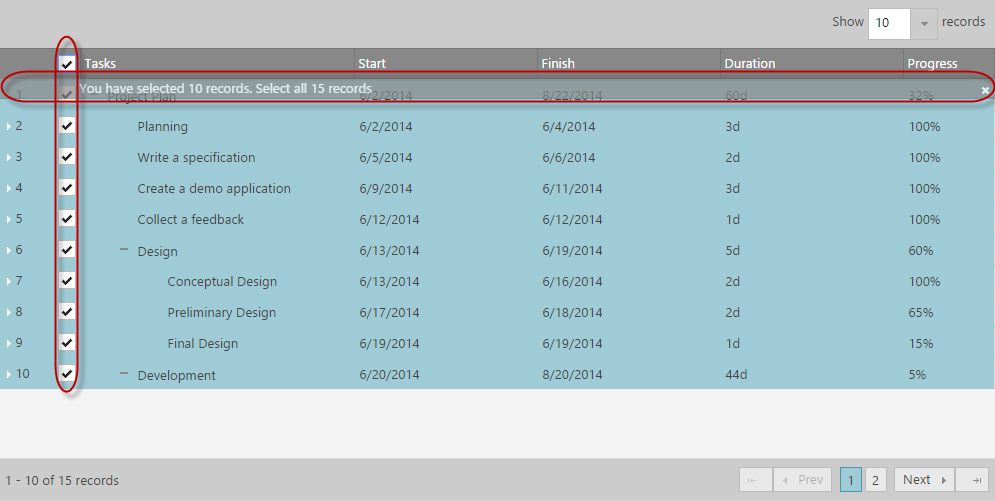Click row indicator arrow for row 5
This screenshot has width=995, height=501.
(9, 220)
